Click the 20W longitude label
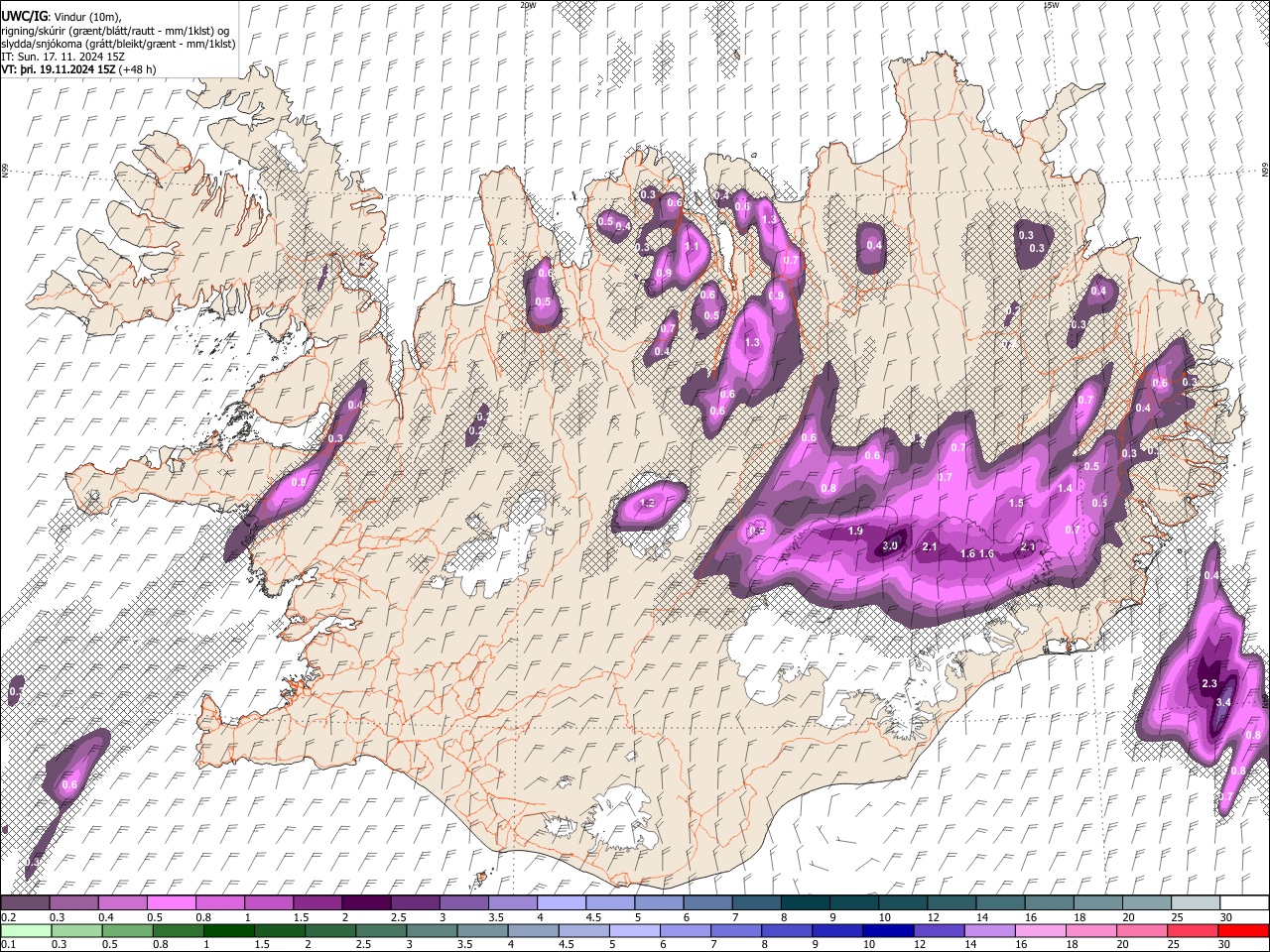This screenshot has width=1270, height=952. [x=528, y=5]
